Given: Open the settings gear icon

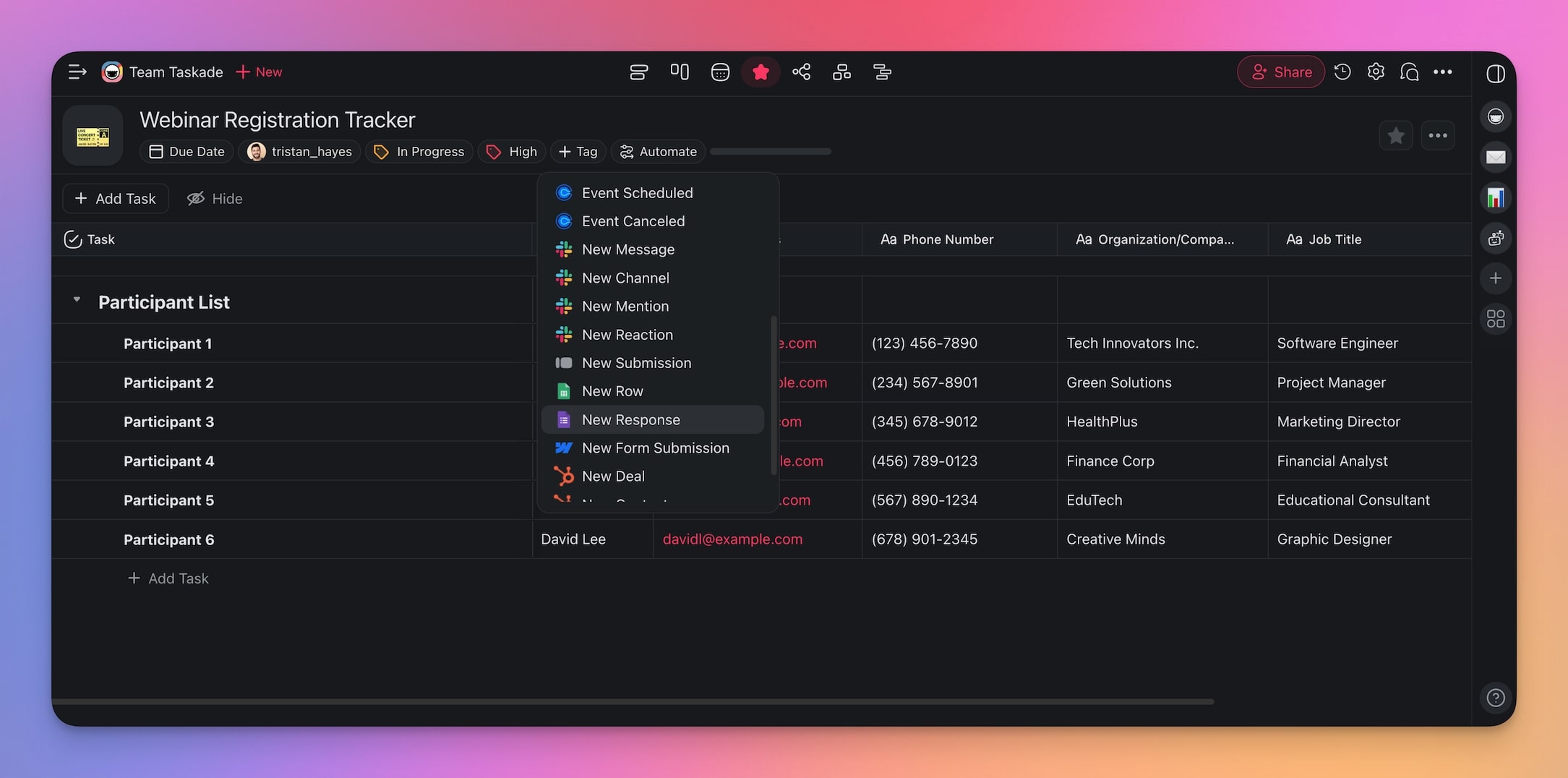Looking at the screenshot, I should pyautogui.click(x=1376, y=72).
